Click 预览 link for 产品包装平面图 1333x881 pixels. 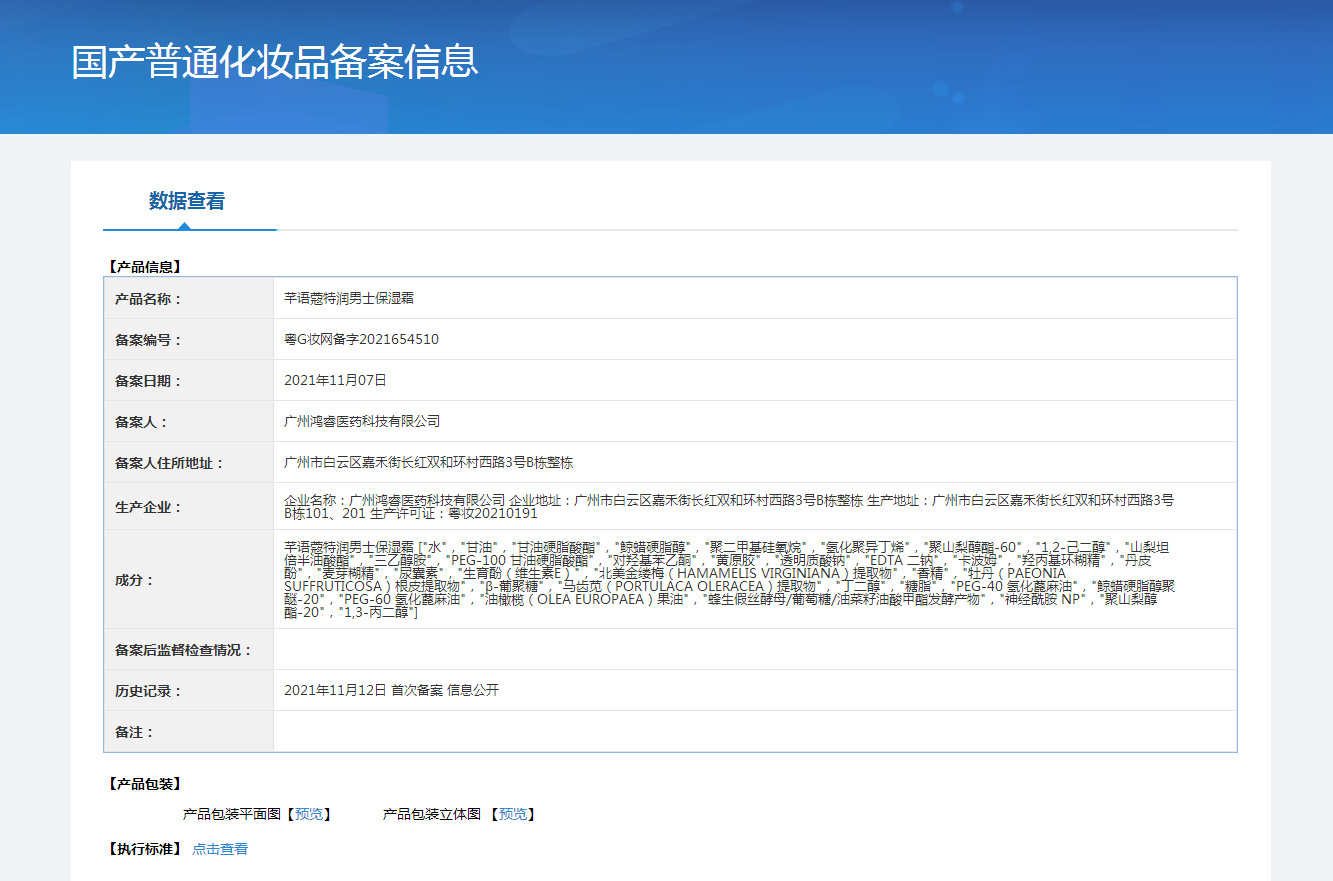[309, 814]
